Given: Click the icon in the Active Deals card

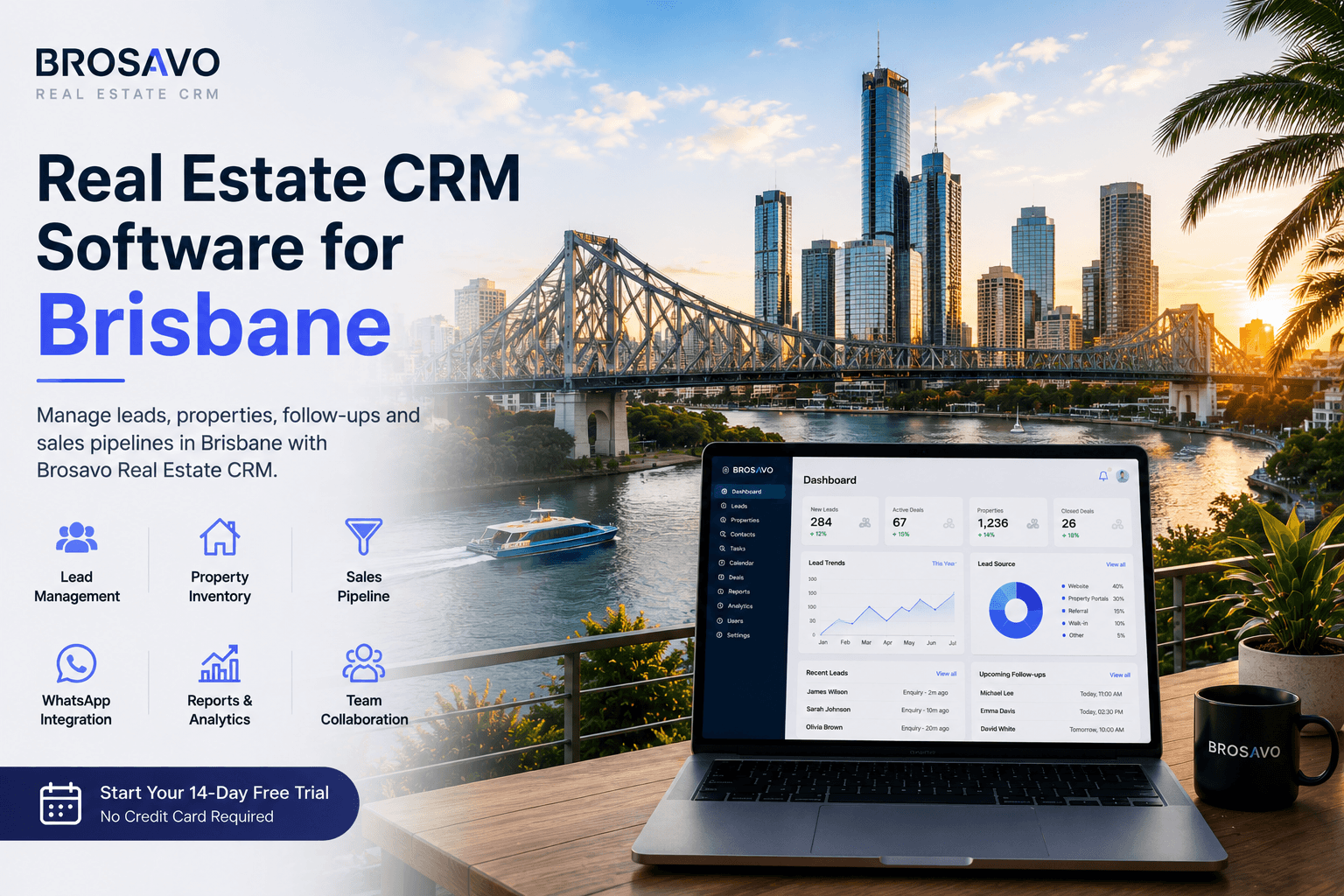Looking at the screenshot, I should [948, 523].
